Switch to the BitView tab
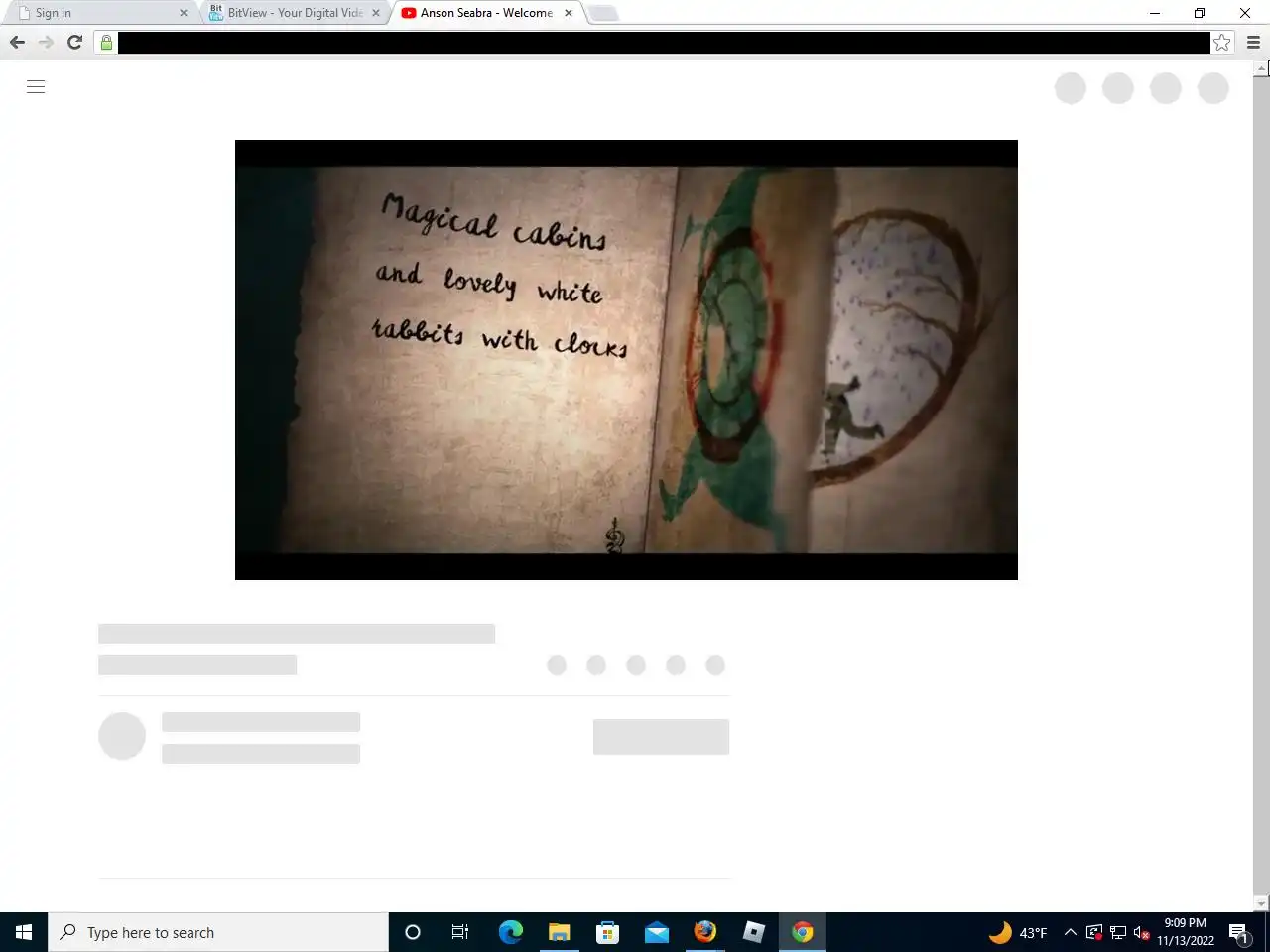The image size is (1270, 952). click(x=295, y=13)
